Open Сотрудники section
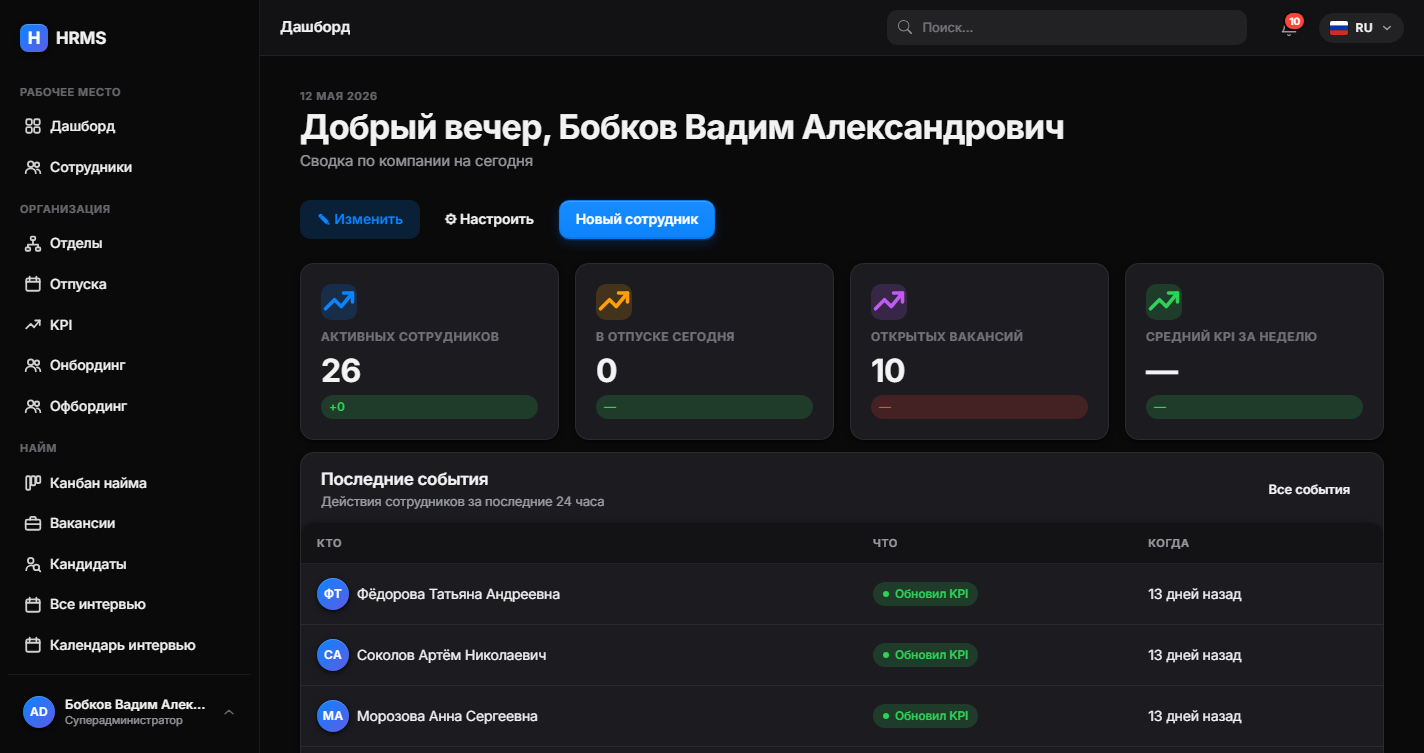Viewport: 1424px width, 753px height. (x=129, y=168)
